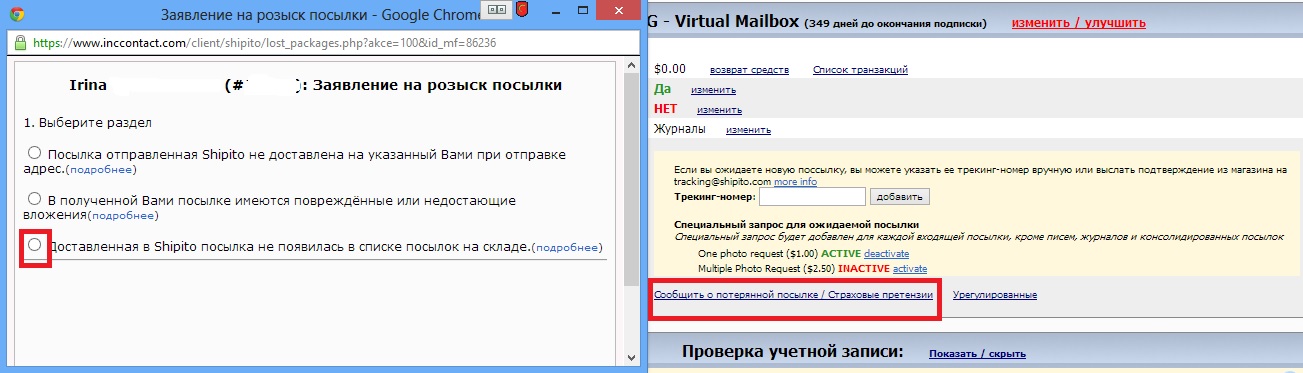Click '1. Выберите раздел' text
Screen dimensions: 1303x373
88,122
